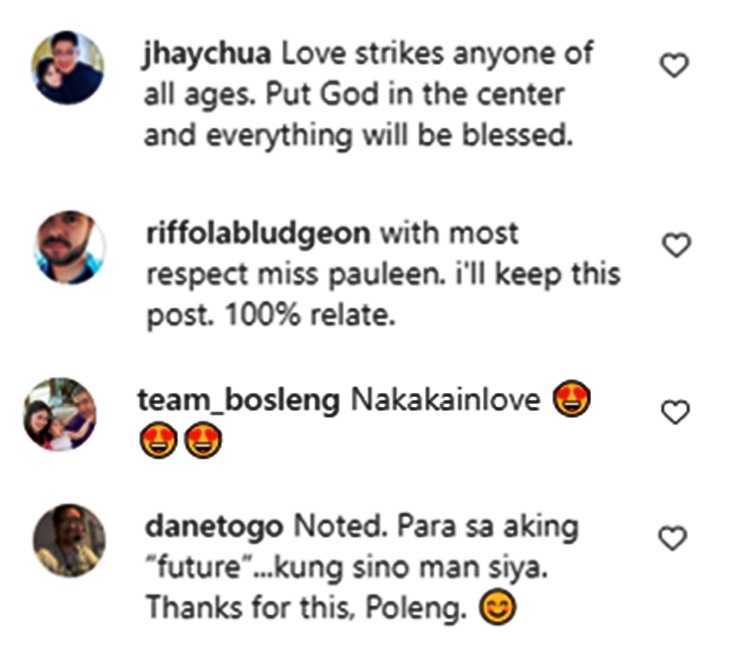Like team_bosleng's Nakakainlove comment

click(x=675, y=412)
